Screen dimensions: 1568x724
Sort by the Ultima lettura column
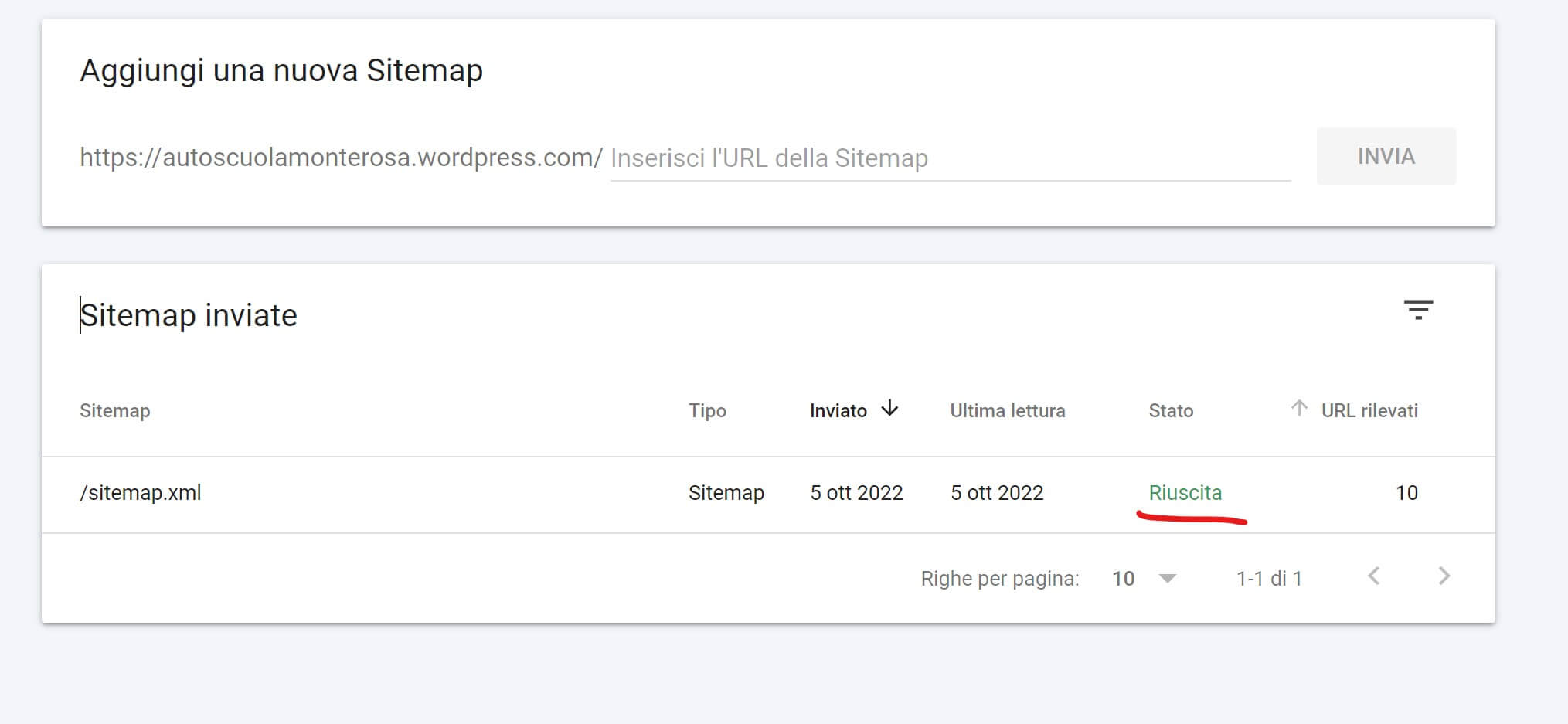(x=1007, y=411)
